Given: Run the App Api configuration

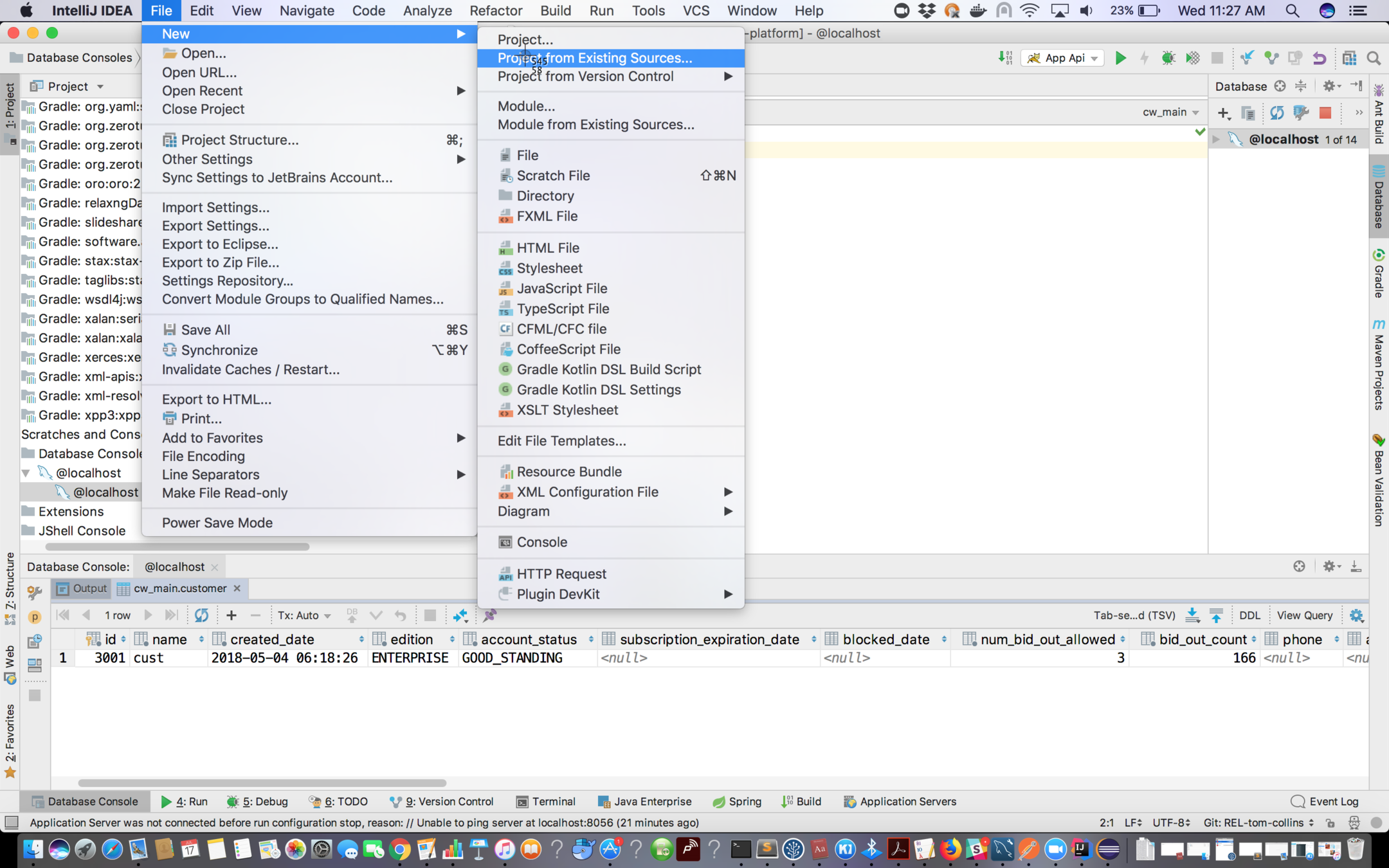Looking at the screenshot, I should [1120, 58].
